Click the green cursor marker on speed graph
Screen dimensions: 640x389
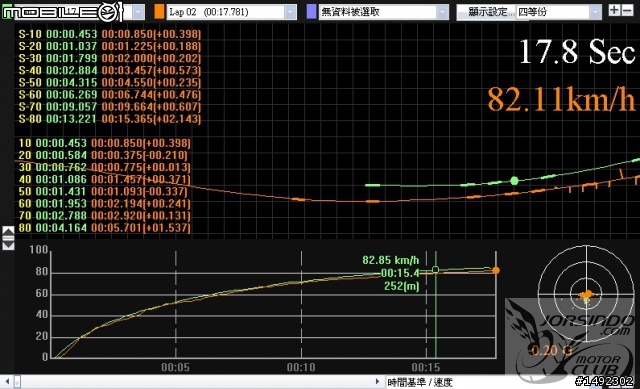pos(436,270)
